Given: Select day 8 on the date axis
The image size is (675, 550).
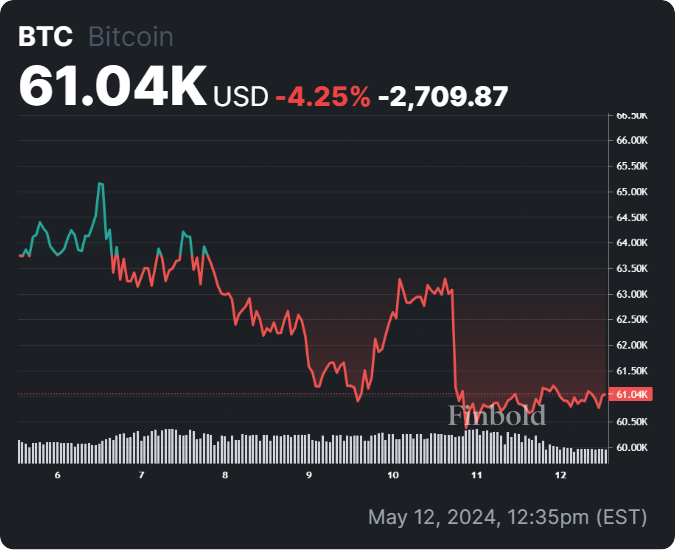Looking at the screenshot, I should coord(225,475).
